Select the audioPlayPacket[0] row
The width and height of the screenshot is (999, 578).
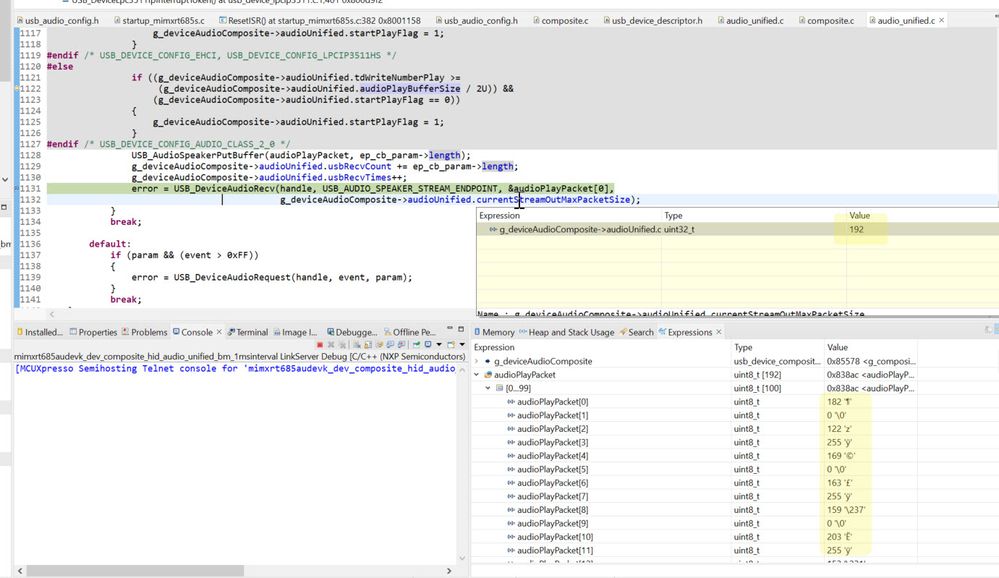694,401
